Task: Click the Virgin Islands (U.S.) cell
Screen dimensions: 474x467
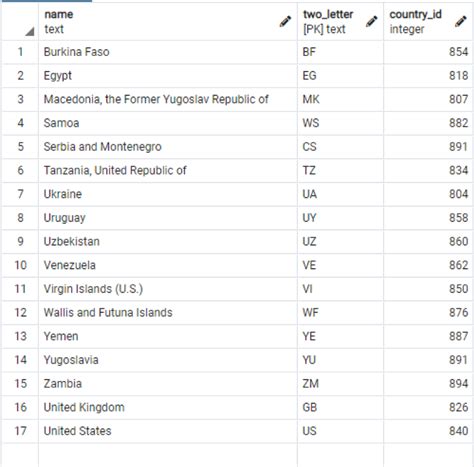Action: 168,289
